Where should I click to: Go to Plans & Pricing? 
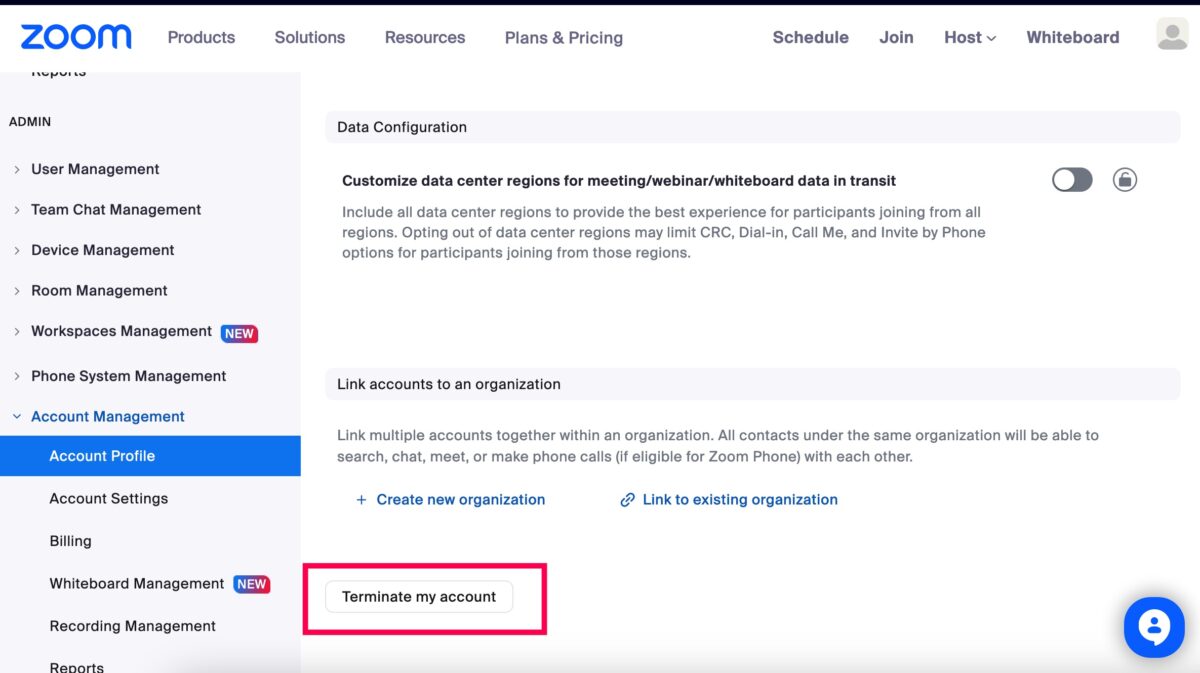564,38
